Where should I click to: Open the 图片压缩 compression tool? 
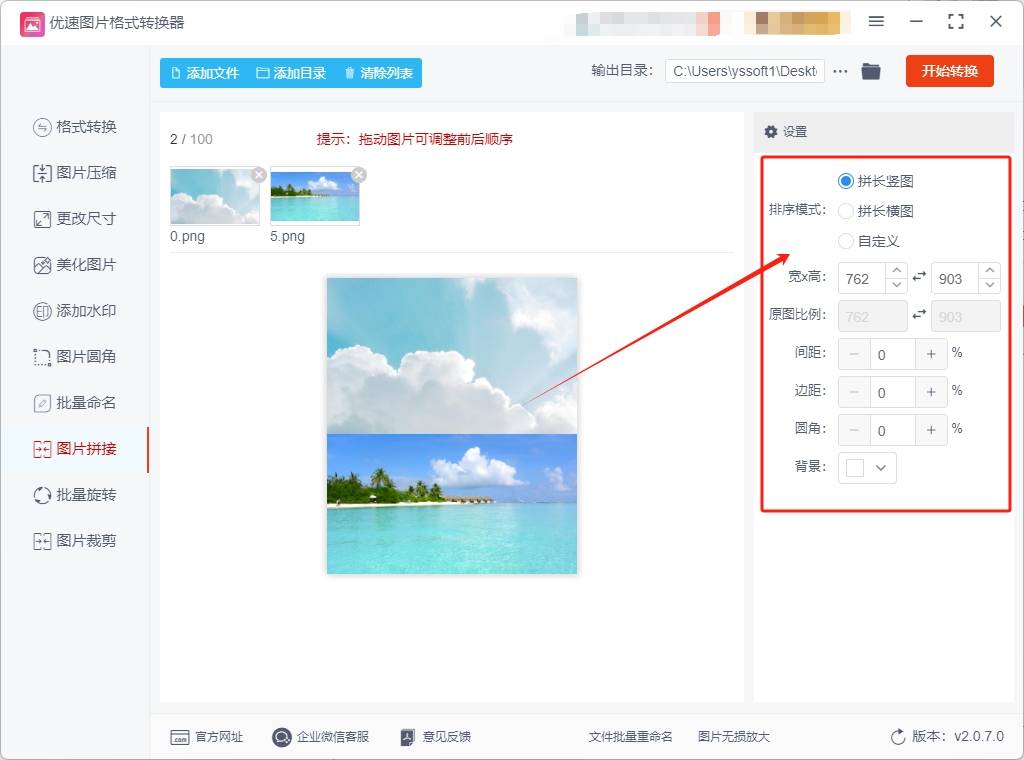coord(75,173)
